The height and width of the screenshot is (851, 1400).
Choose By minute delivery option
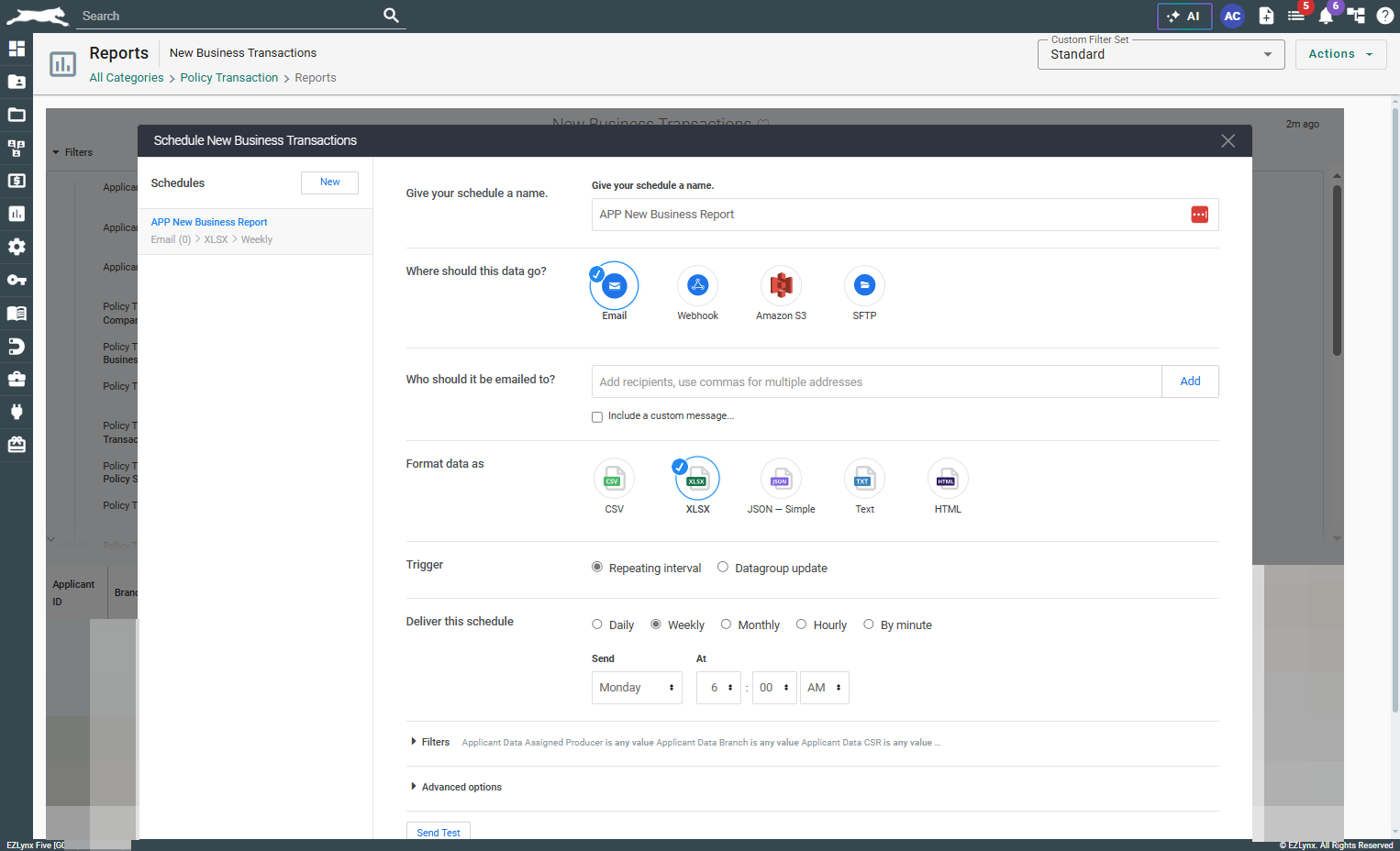coord(869,624)
